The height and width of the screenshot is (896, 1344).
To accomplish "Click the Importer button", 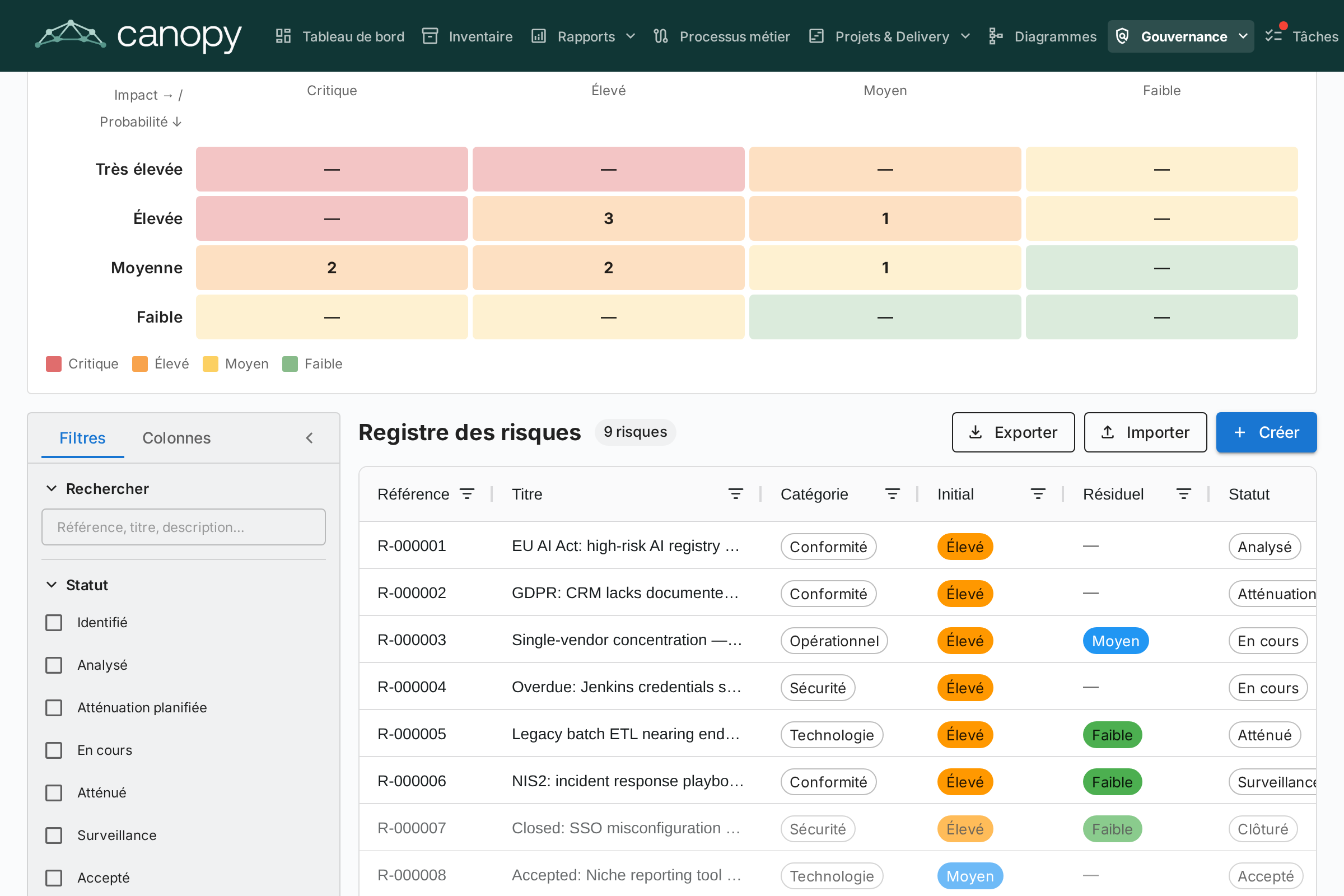I will (1146, 432).
